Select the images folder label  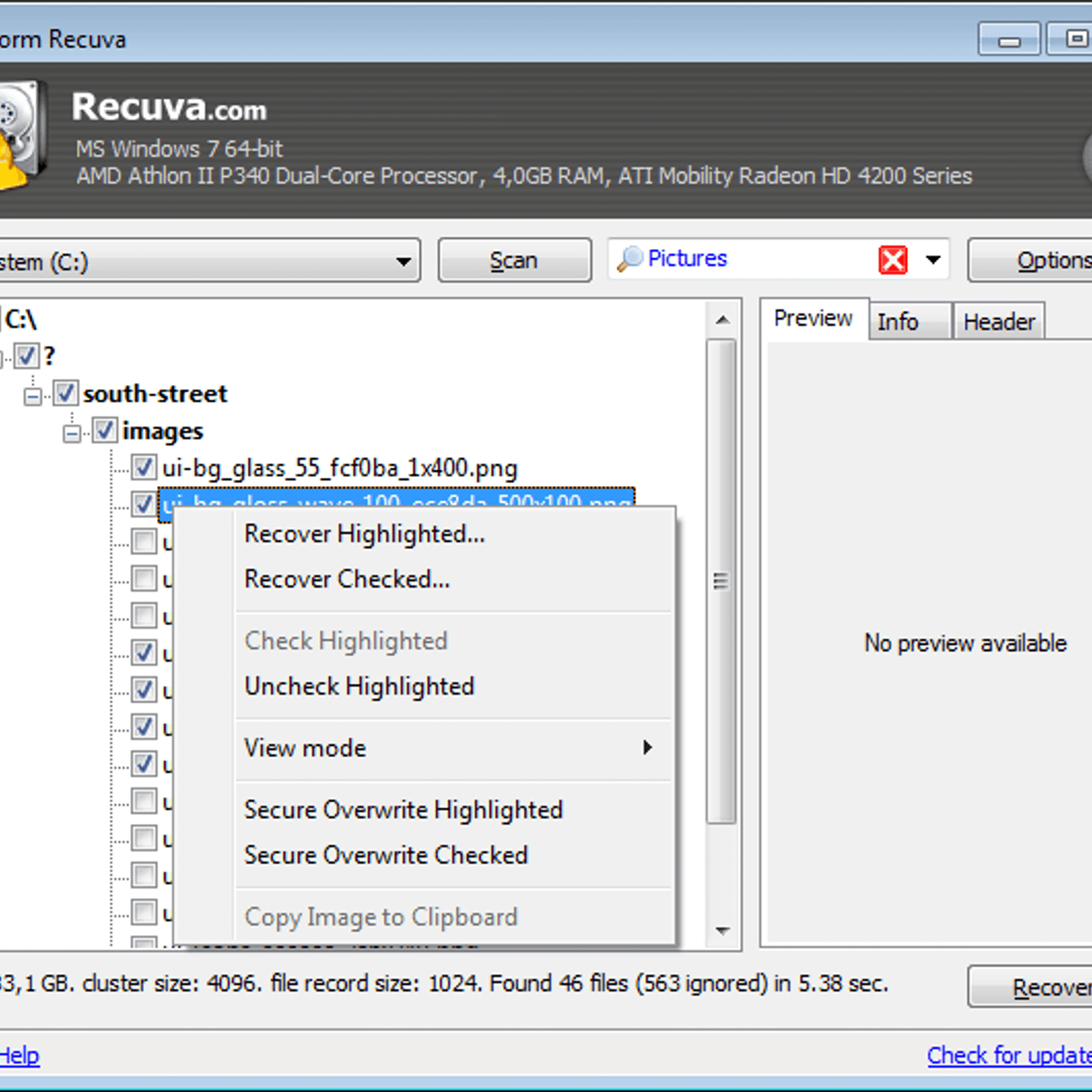[162, 431]
